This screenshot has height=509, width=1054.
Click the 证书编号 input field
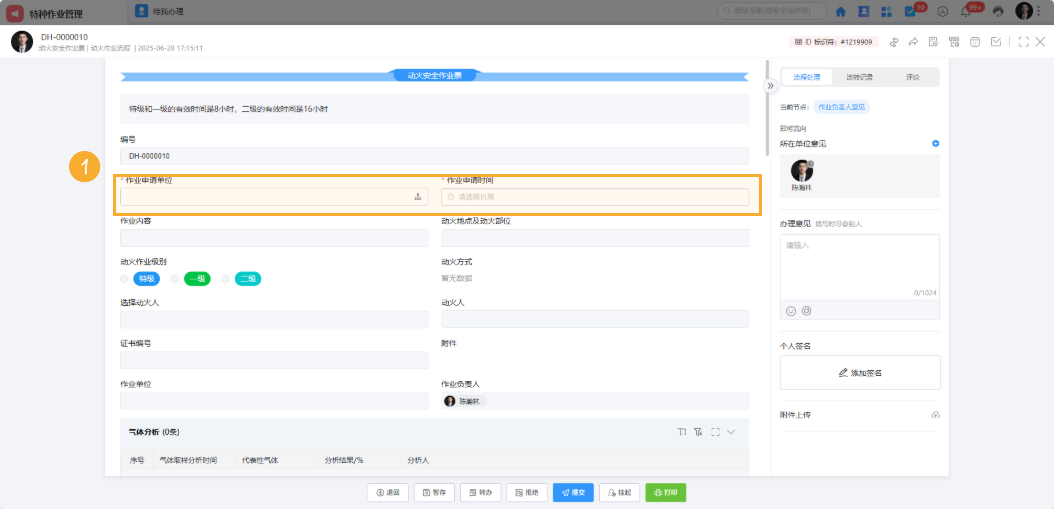coord(274,360)
